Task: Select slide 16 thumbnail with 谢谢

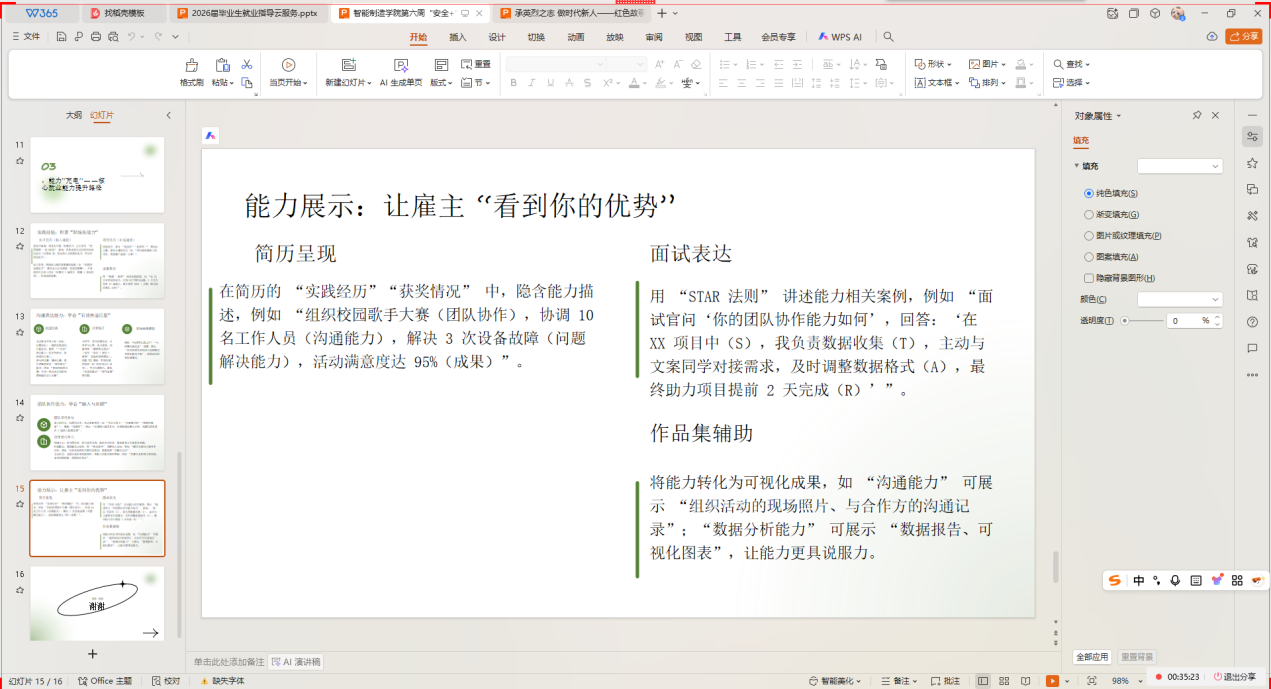Action: 97,602
